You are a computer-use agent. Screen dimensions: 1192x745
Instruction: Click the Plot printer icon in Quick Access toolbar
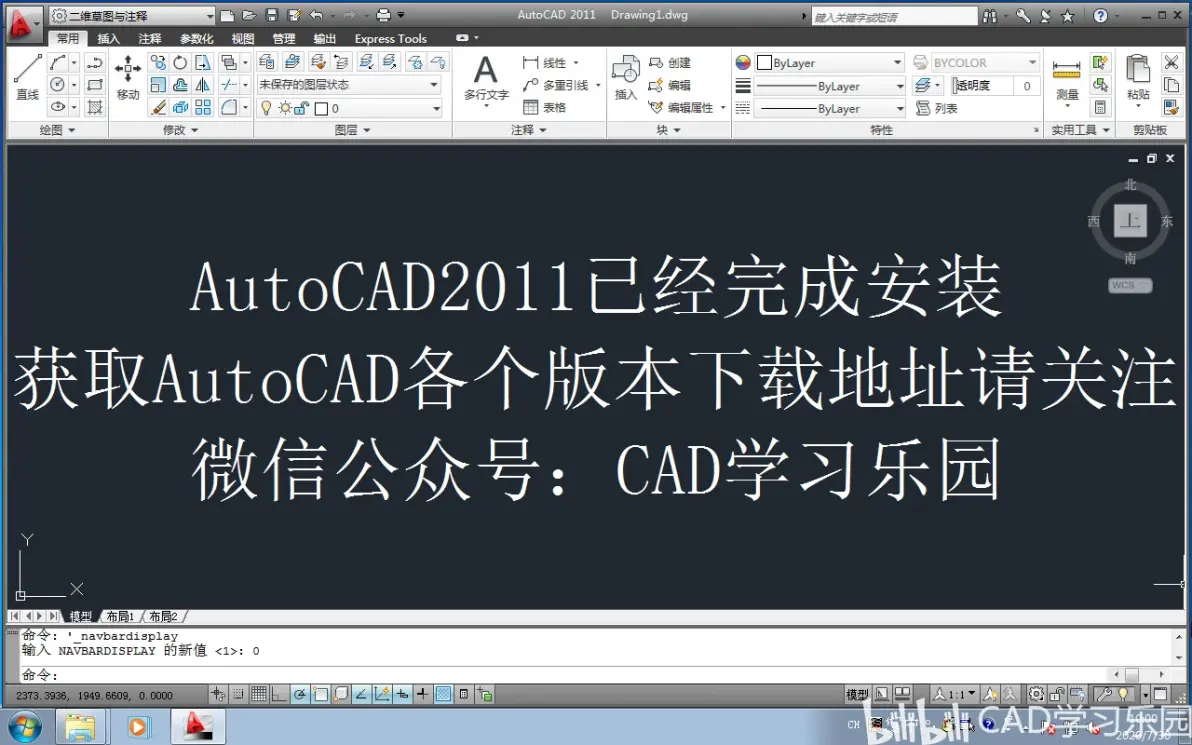[x=384, y=15]
